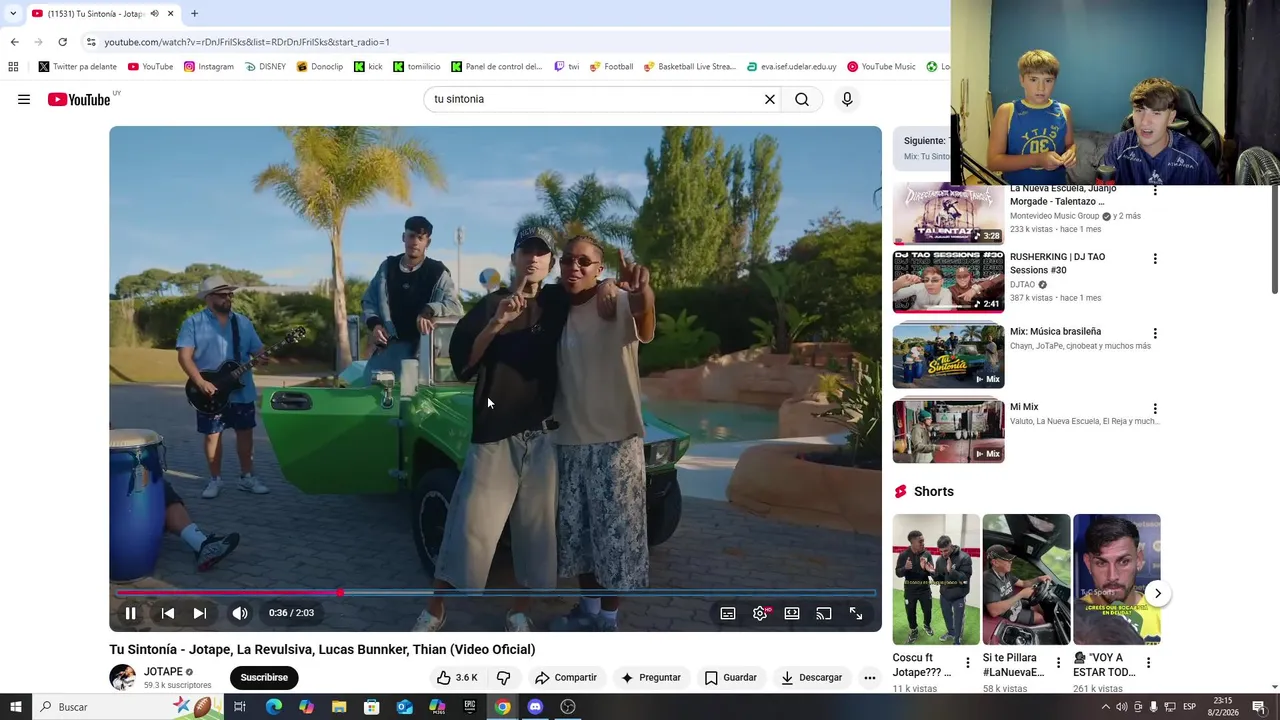
Task: Open Microsoft Edge from taskbar
Action: pos(274,707)
